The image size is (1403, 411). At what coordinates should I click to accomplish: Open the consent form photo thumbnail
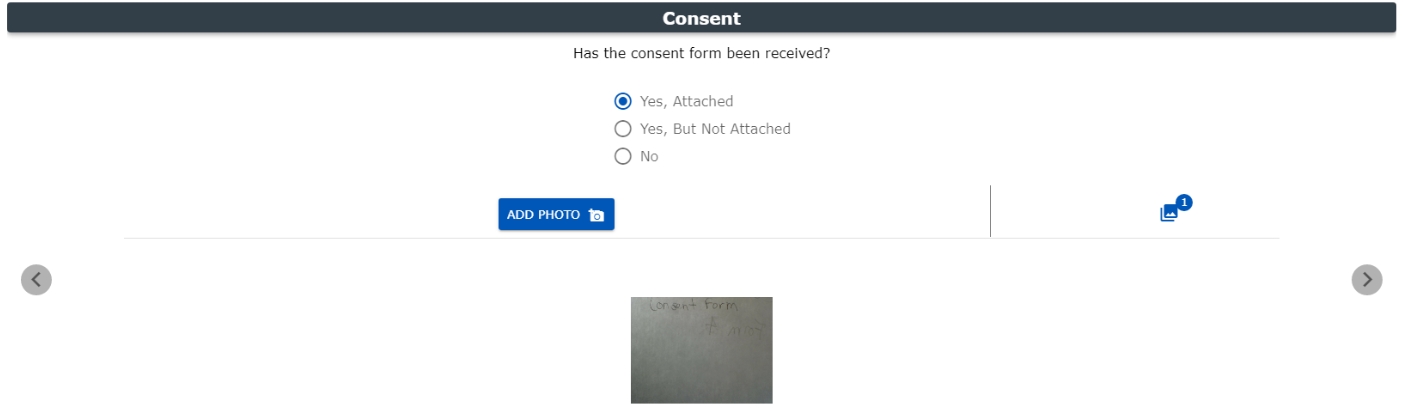click(701, 350)
